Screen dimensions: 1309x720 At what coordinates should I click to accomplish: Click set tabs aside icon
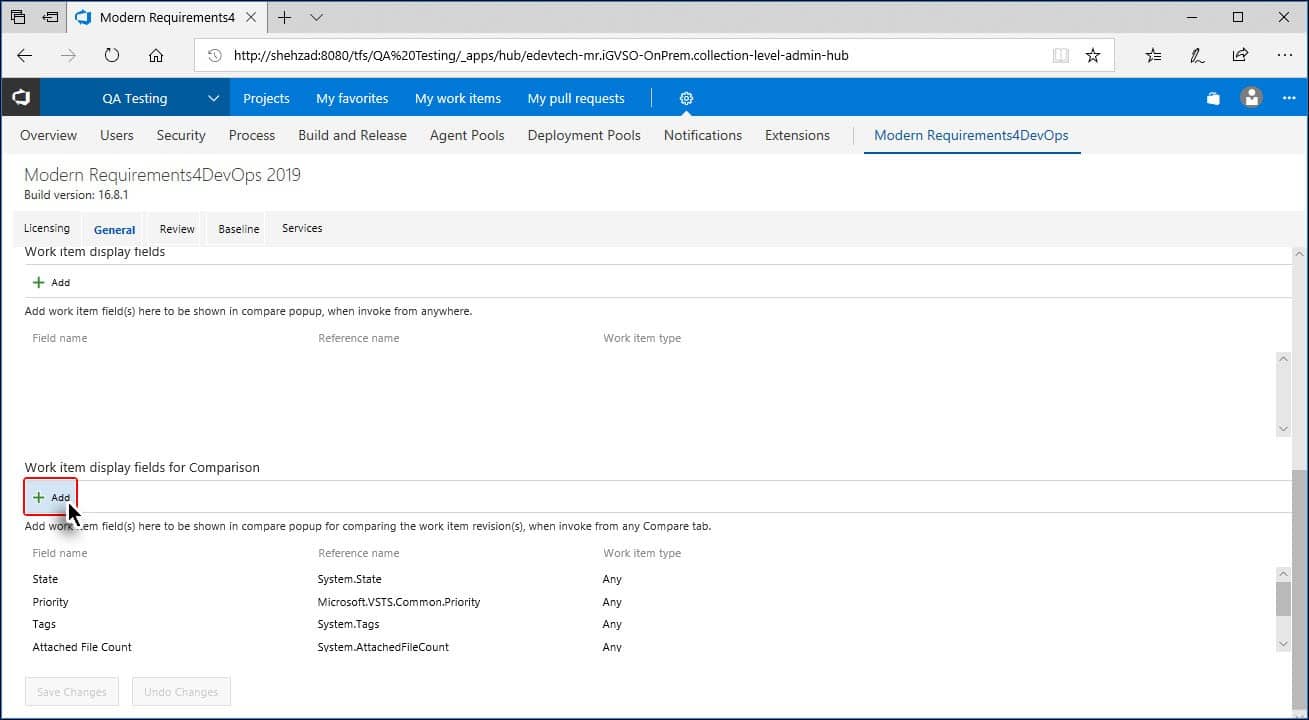[51, 17]
